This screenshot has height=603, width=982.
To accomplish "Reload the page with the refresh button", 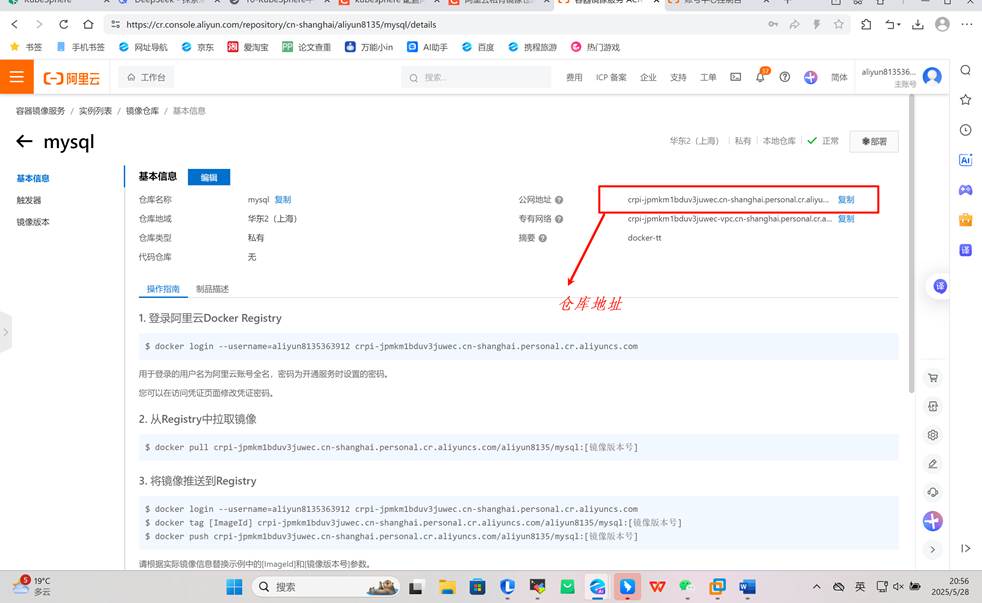I will pyautogui.click(x=63, y=24).
